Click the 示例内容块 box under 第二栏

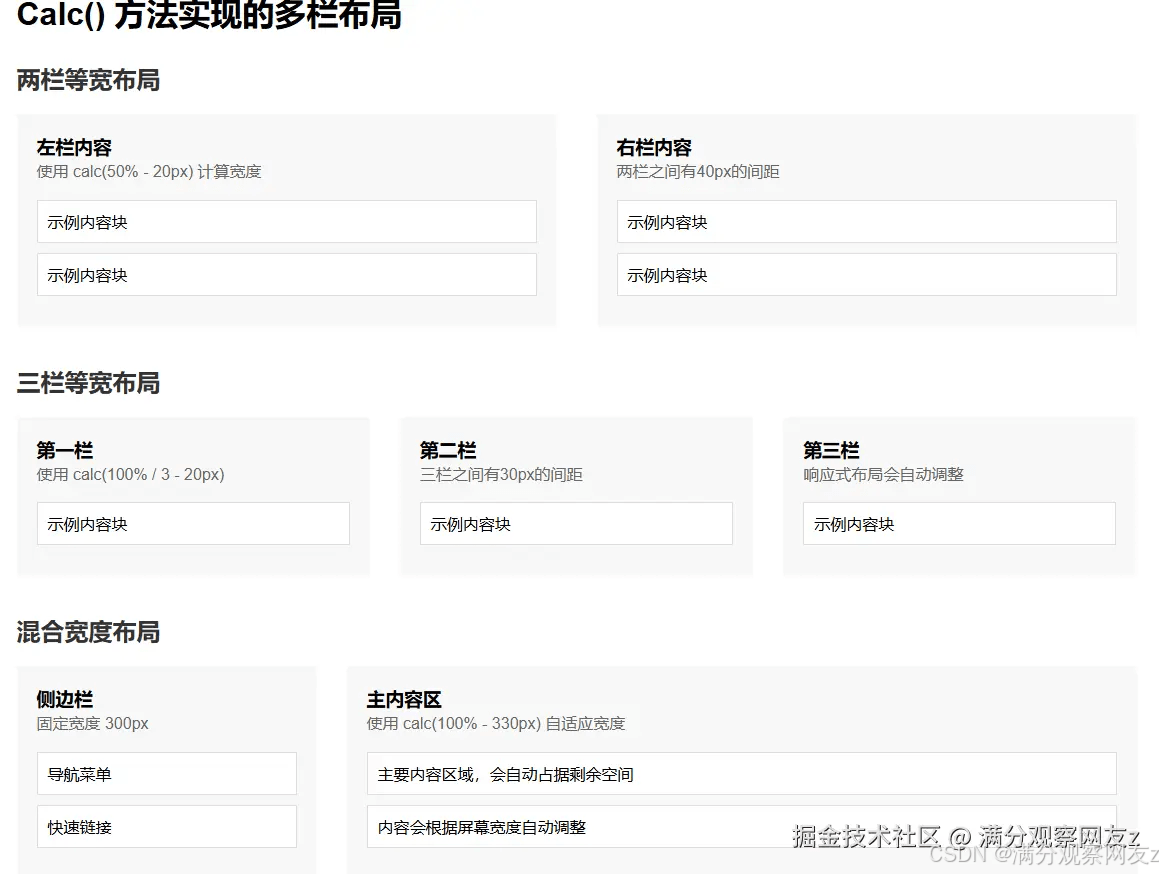click(576, 524)
